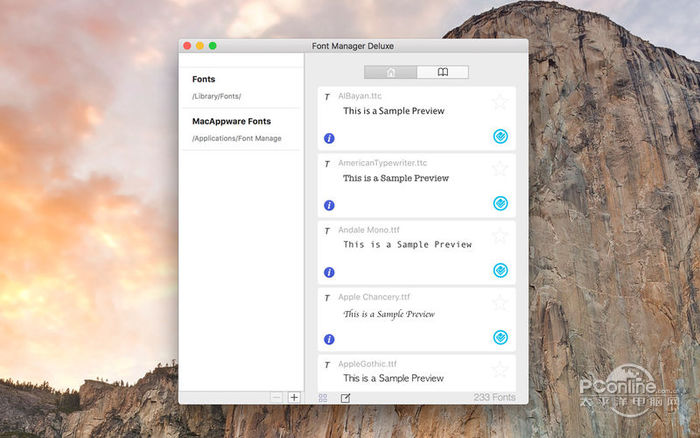Star the AlBayan.ttc font as favorite

tap(500, 101)
